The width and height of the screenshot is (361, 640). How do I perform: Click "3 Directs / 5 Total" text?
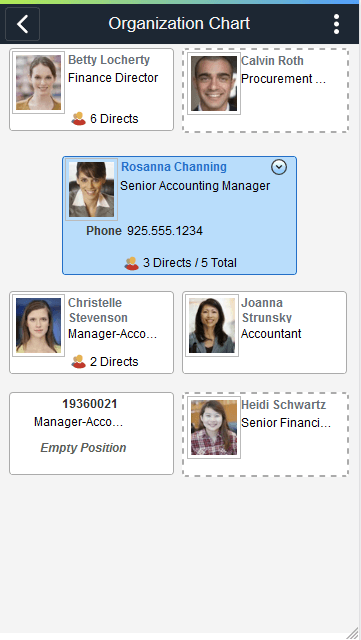(189, 263)
